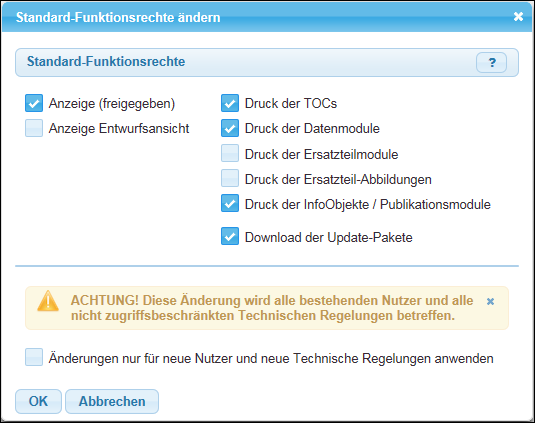Click the ACHTUNG warning message text
Screen dimensions: 535x423
click(x=272, y=308)
